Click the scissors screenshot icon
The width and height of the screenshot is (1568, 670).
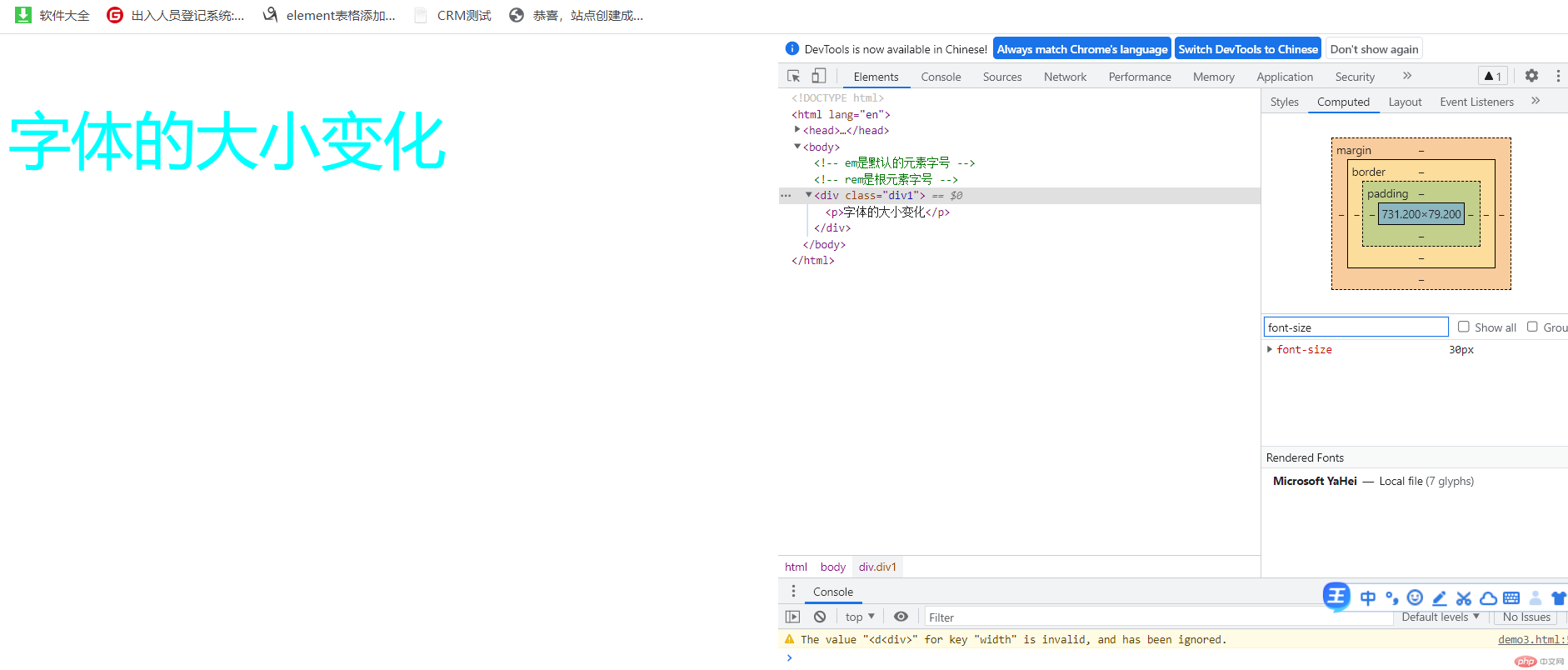click(1463, 597)
